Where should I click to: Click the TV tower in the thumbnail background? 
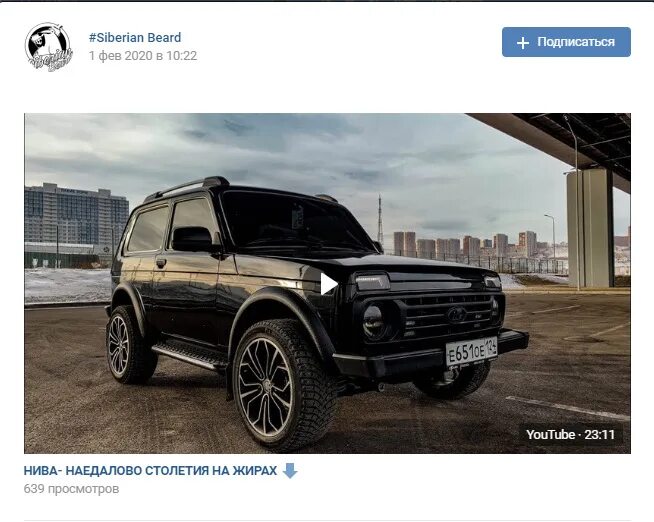(380, 219)
